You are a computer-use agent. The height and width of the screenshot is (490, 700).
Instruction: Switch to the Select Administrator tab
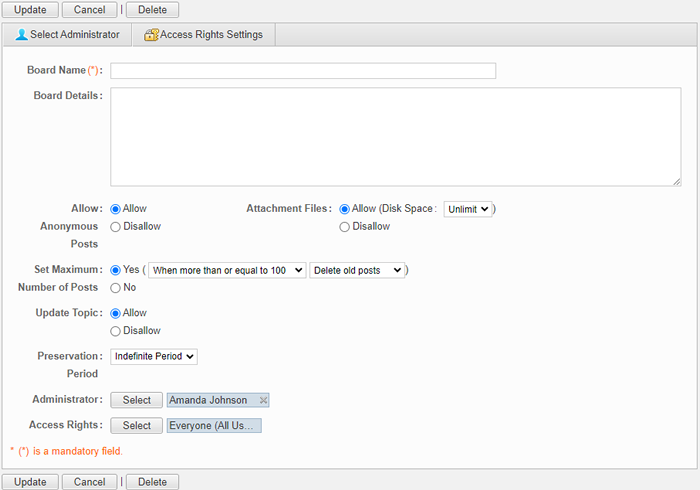click(x=67, y=35)
